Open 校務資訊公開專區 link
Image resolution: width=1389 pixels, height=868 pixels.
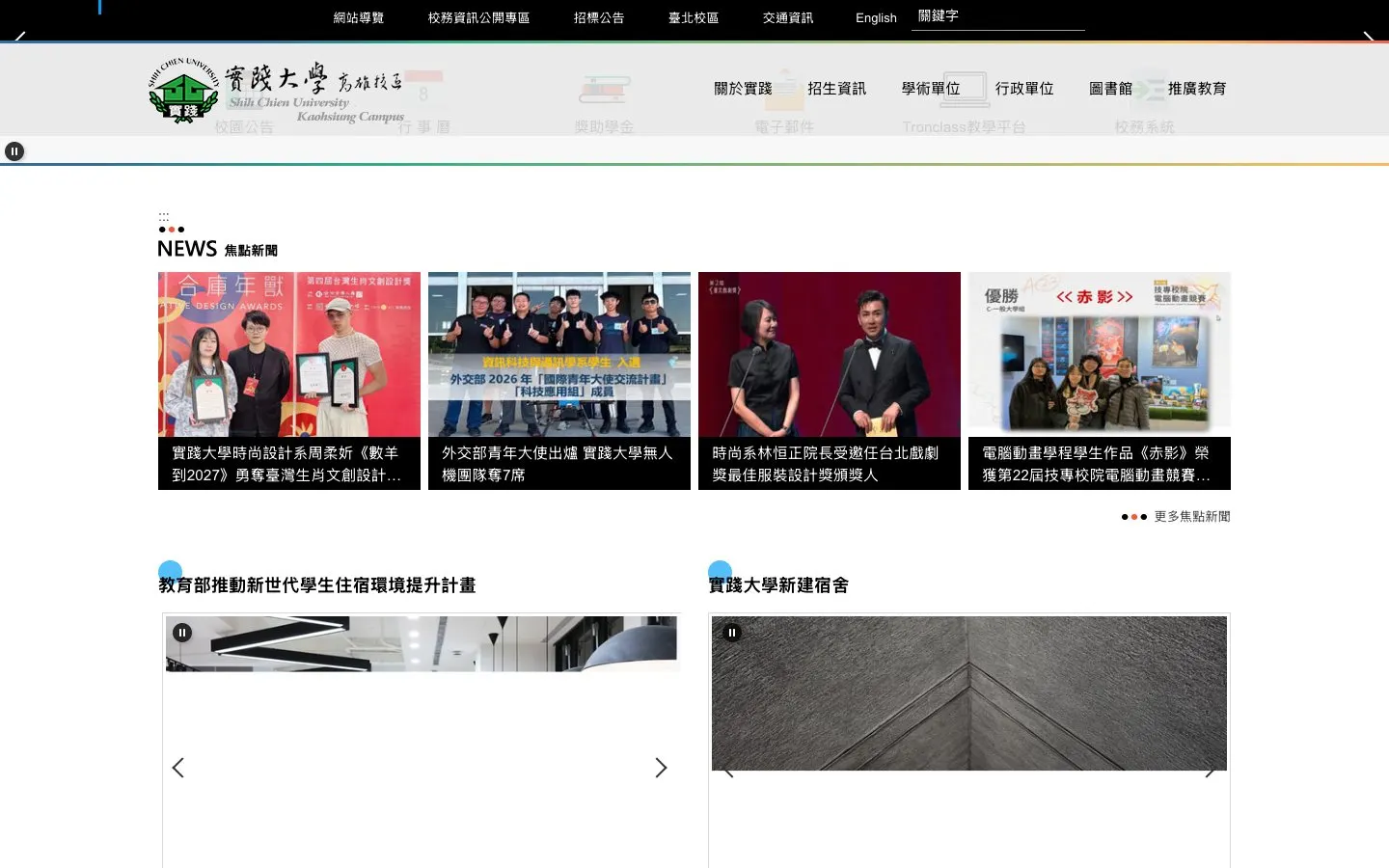(x=478, y=17)
